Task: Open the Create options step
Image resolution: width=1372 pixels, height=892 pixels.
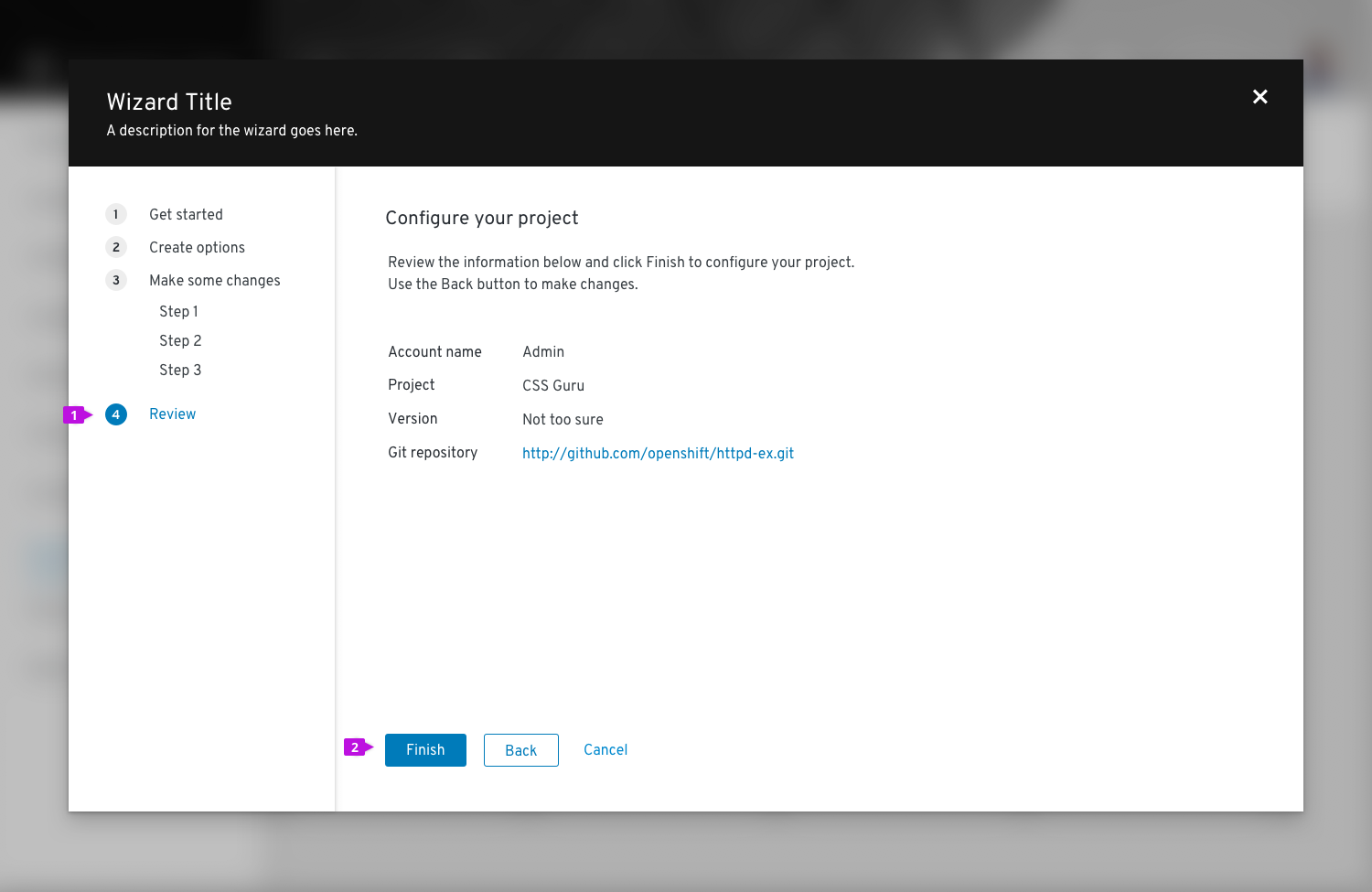Action: coord(197,248)
